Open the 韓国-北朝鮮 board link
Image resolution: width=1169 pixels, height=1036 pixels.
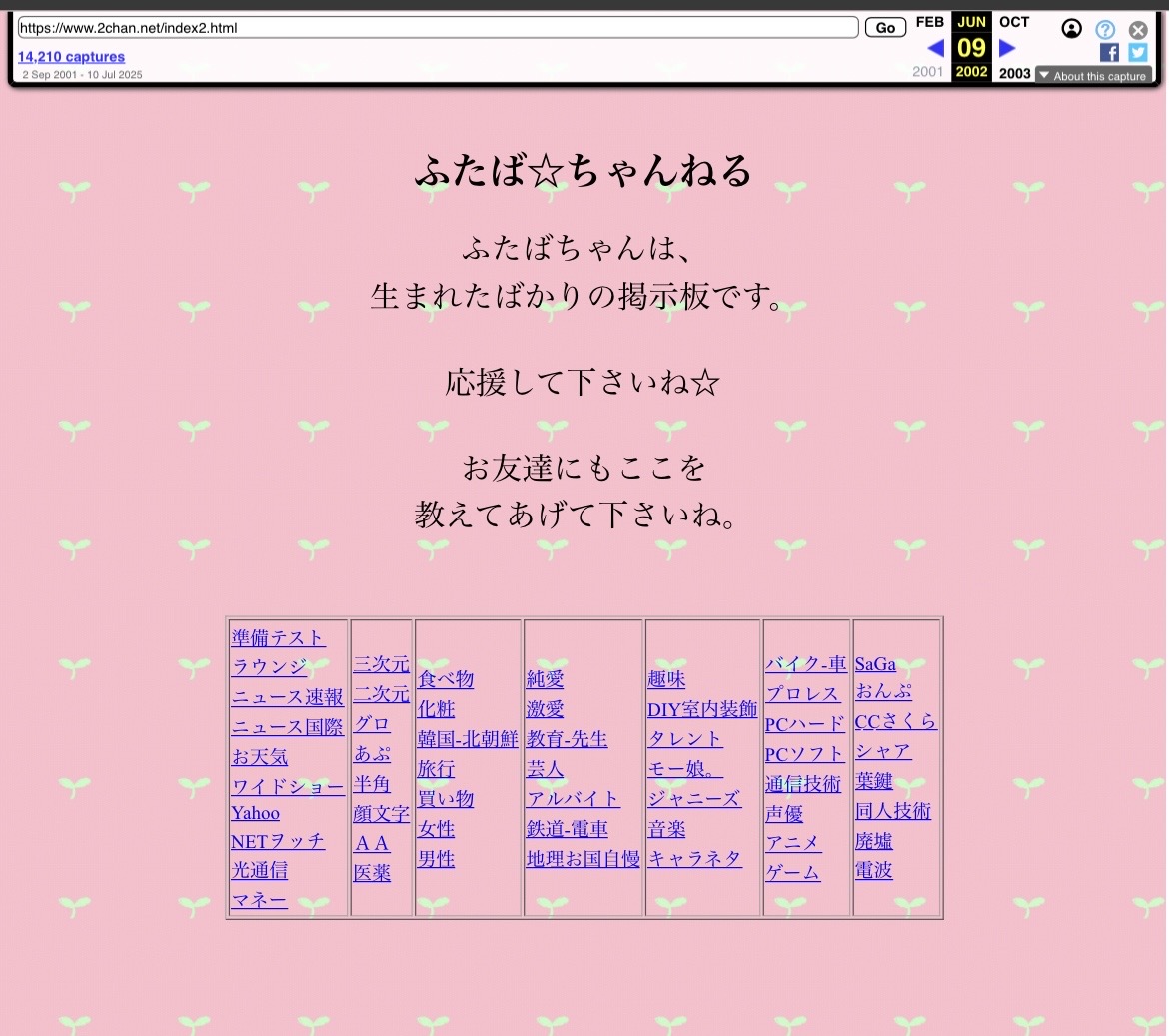[x=468, y=738]
